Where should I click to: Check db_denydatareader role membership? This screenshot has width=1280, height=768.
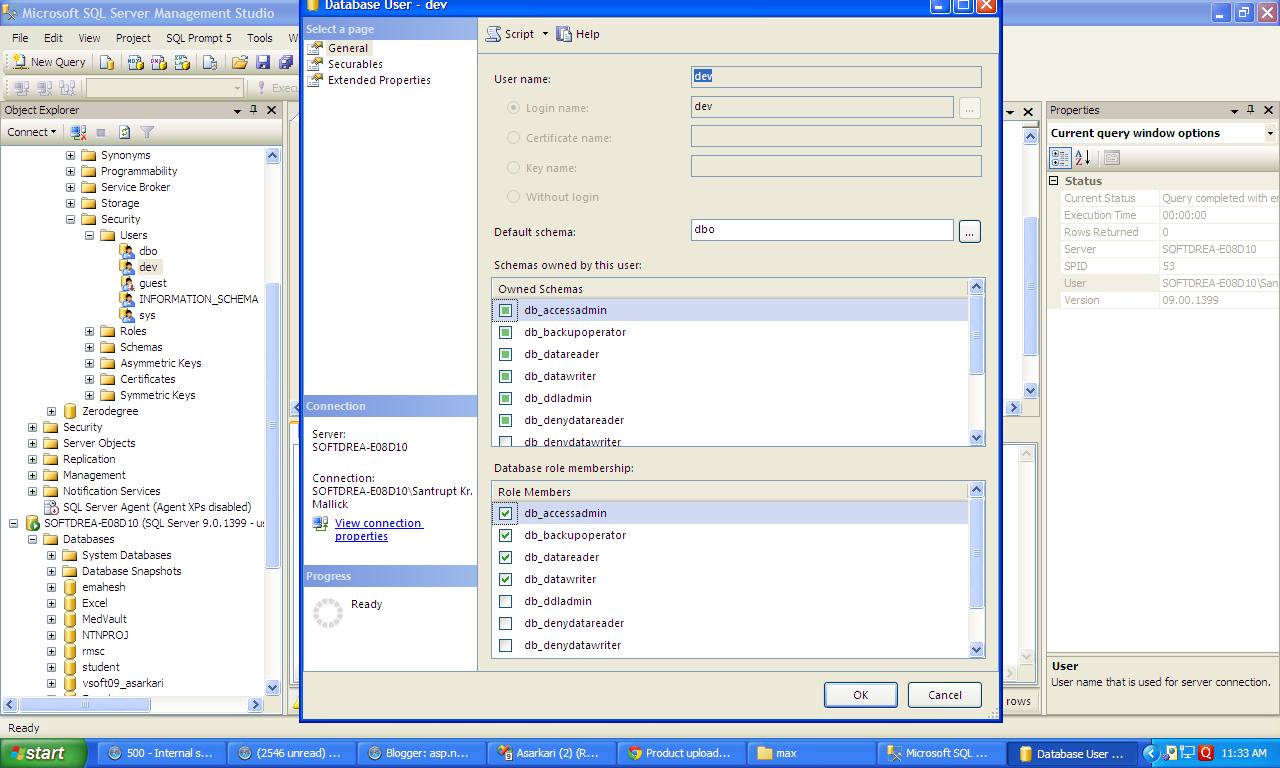point(505,623)
